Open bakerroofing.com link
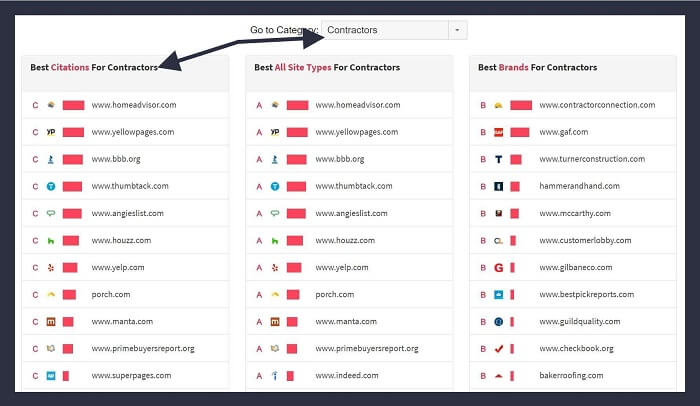Image resolution: width=700 pixels, height=406 pixels. pyautogui.click(x=571, y=376)
